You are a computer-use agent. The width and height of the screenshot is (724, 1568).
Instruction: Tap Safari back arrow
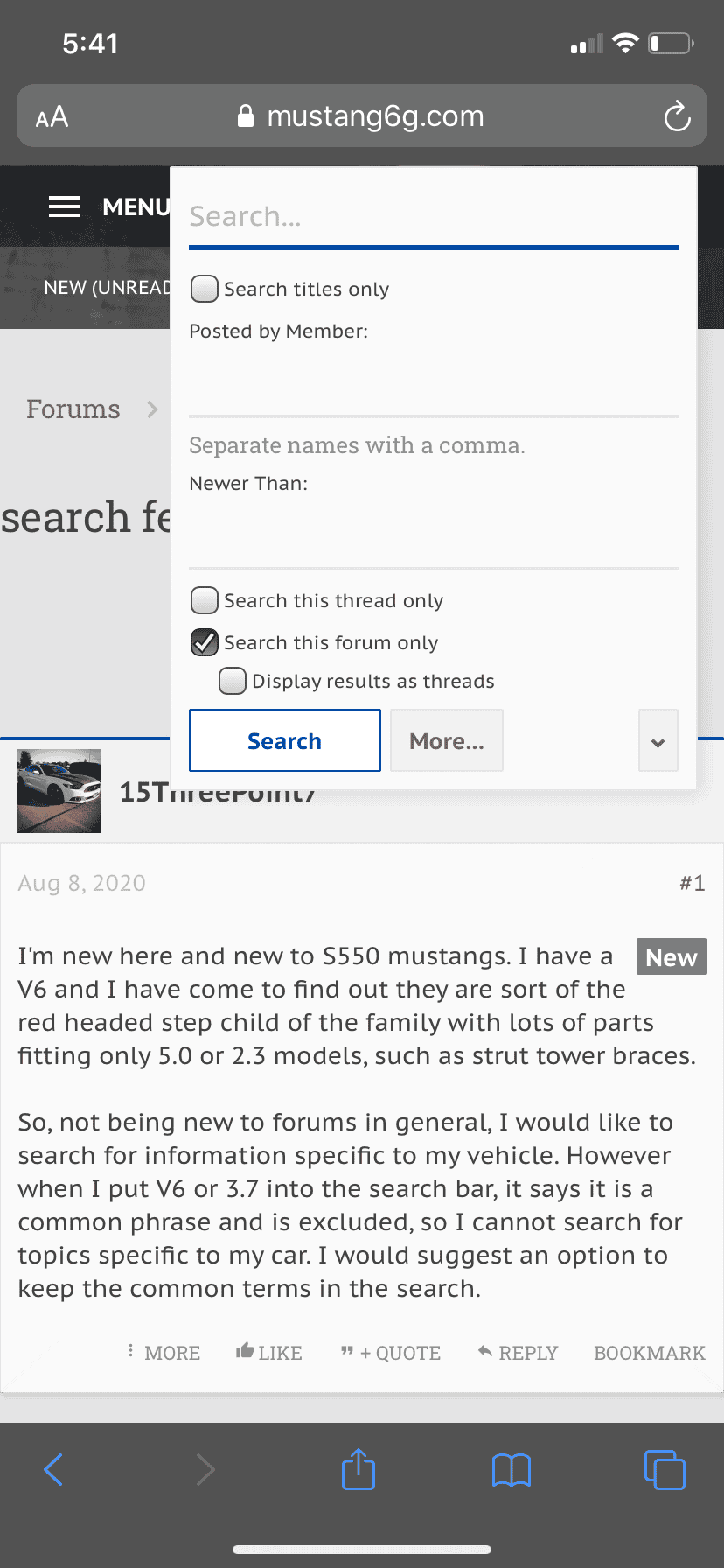coord(53,1469)
